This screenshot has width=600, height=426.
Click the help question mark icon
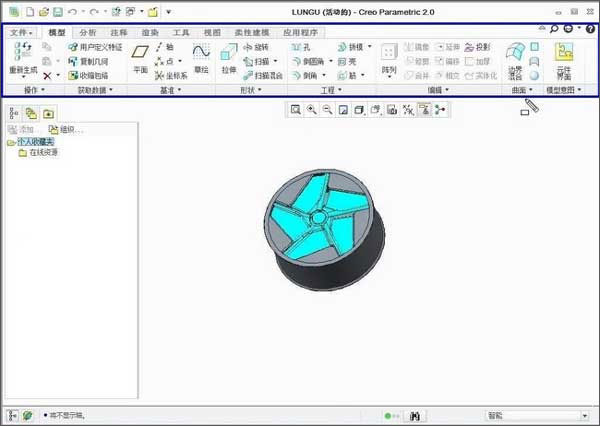tap(590, 29)
